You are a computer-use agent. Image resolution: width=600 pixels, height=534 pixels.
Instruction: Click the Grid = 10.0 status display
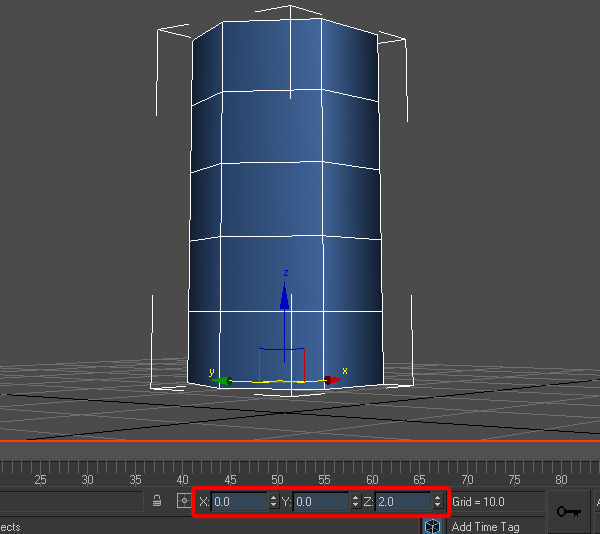(x=478, y=501)
